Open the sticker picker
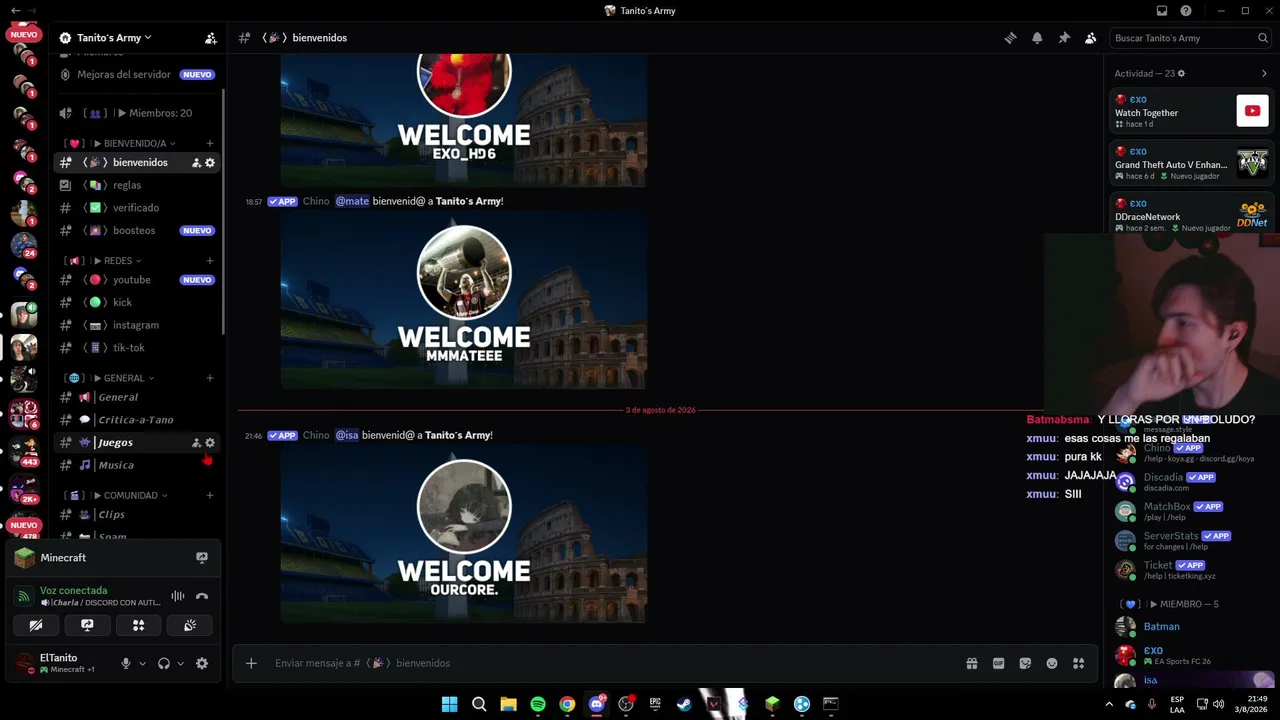The height and width of the screenshot is (720, 1280). coord(1025,663)
